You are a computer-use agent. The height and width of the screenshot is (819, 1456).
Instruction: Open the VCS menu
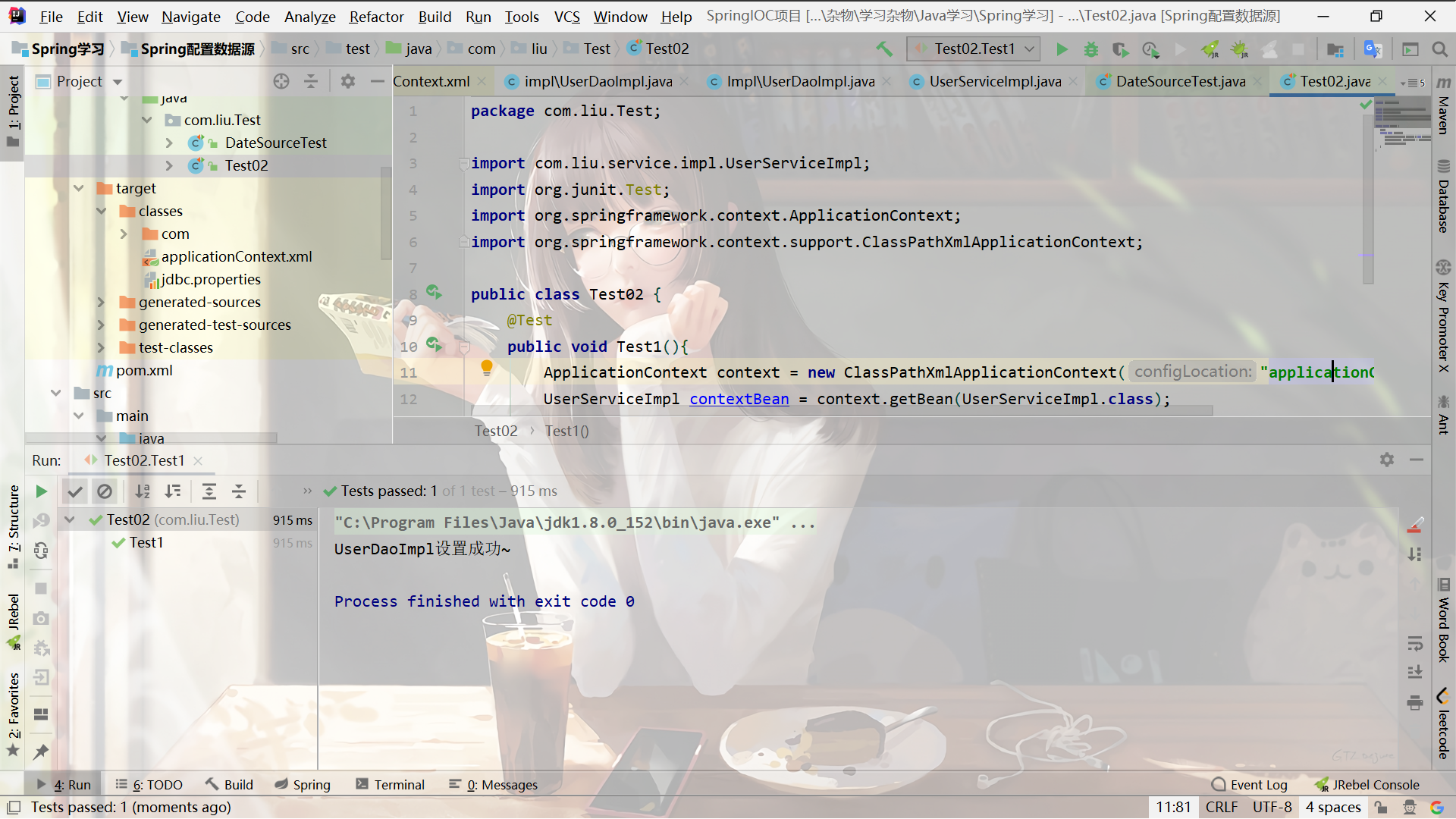566,16
